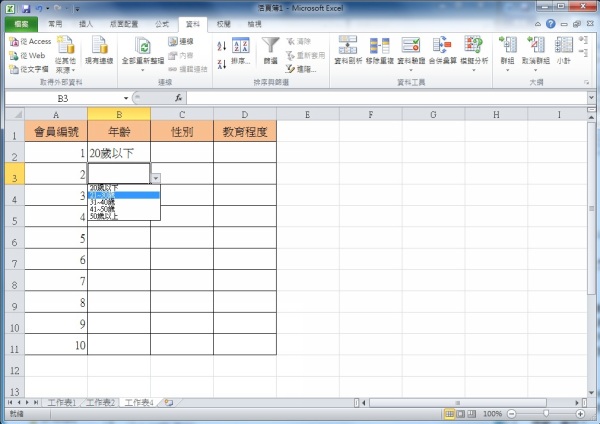The height and width of the screenshot is (424, 600).
Task: Select 50歲以上 in the validation list
Action: pyautogui.click(x=105, y=216)
